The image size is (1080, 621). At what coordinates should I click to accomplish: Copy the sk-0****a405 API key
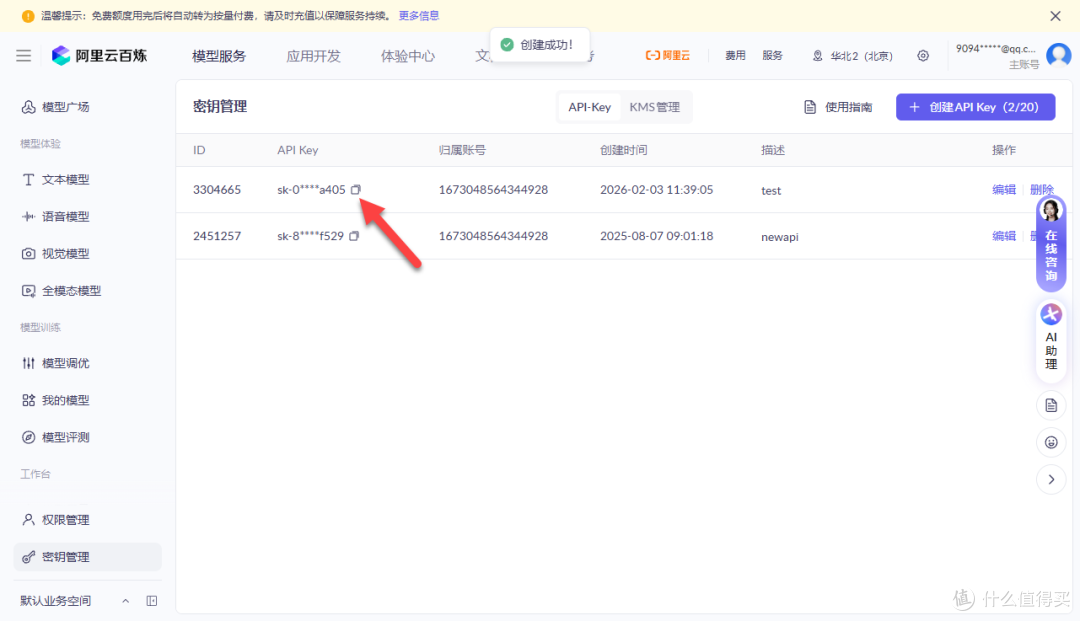(355, 189)
